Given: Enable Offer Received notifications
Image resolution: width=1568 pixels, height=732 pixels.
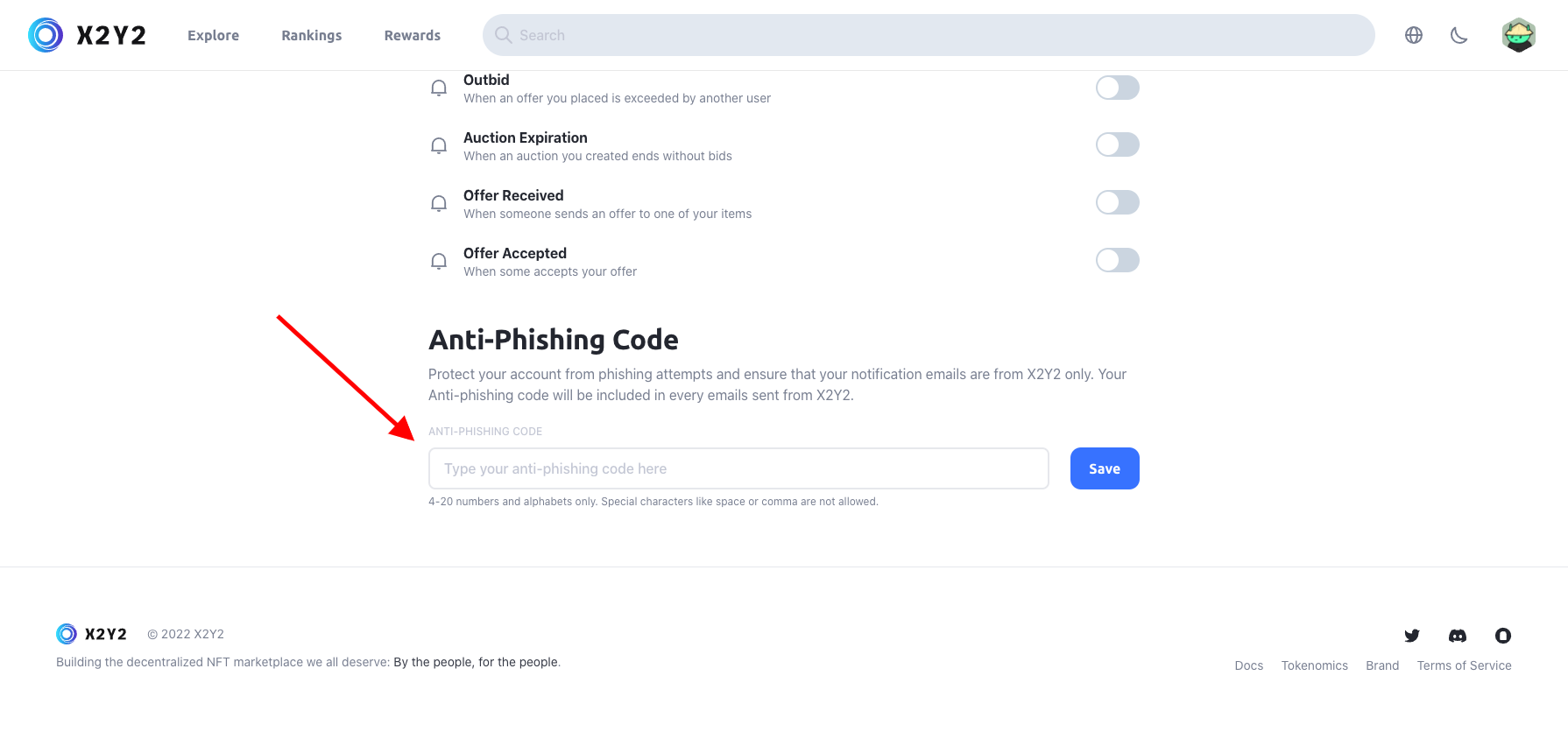Looking at the screenshot, I should [x=1117, y=202].
